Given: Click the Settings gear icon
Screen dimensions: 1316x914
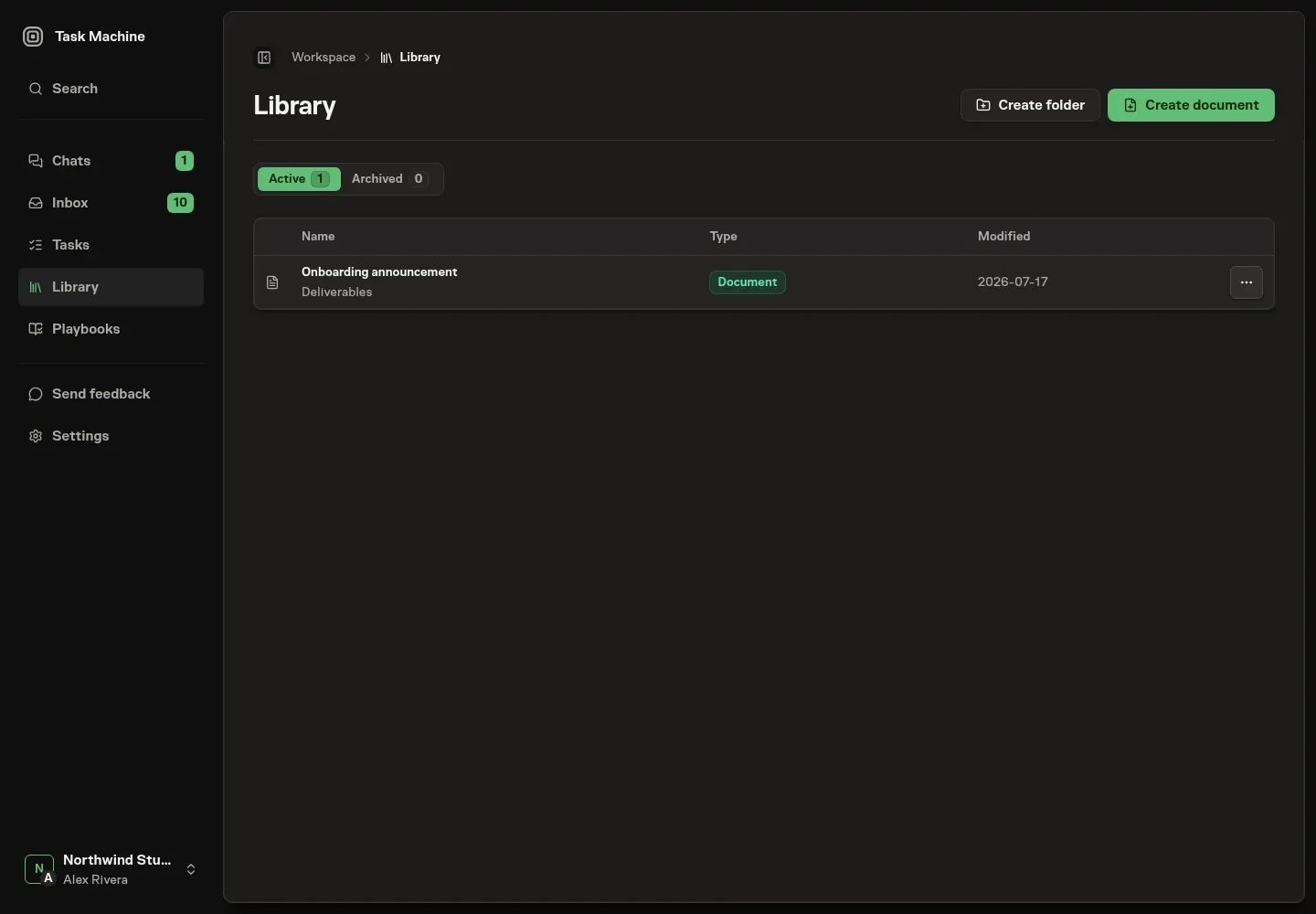Looking at the screenshot, I should pos(36,436).
